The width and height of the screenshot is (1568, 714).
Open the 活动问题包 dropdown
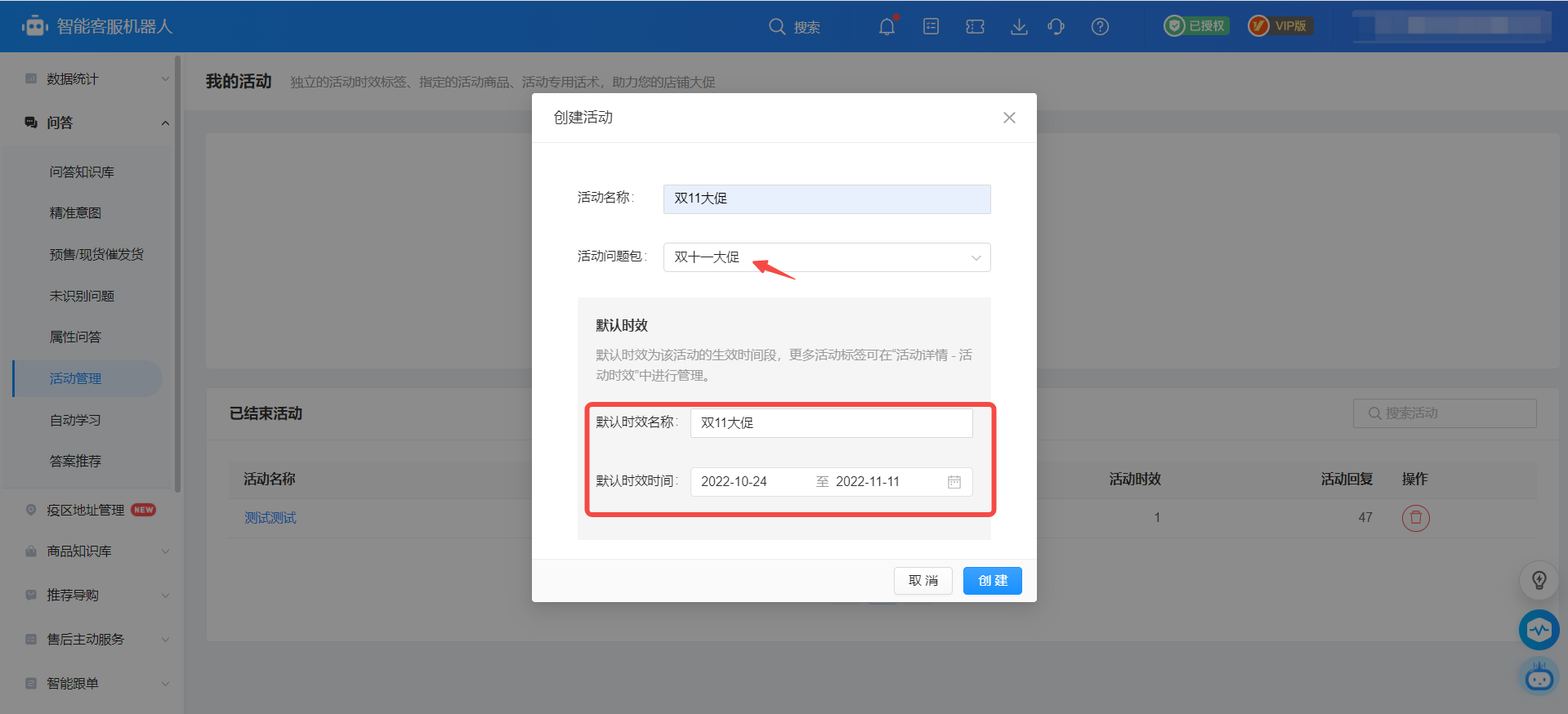[827, 257]
